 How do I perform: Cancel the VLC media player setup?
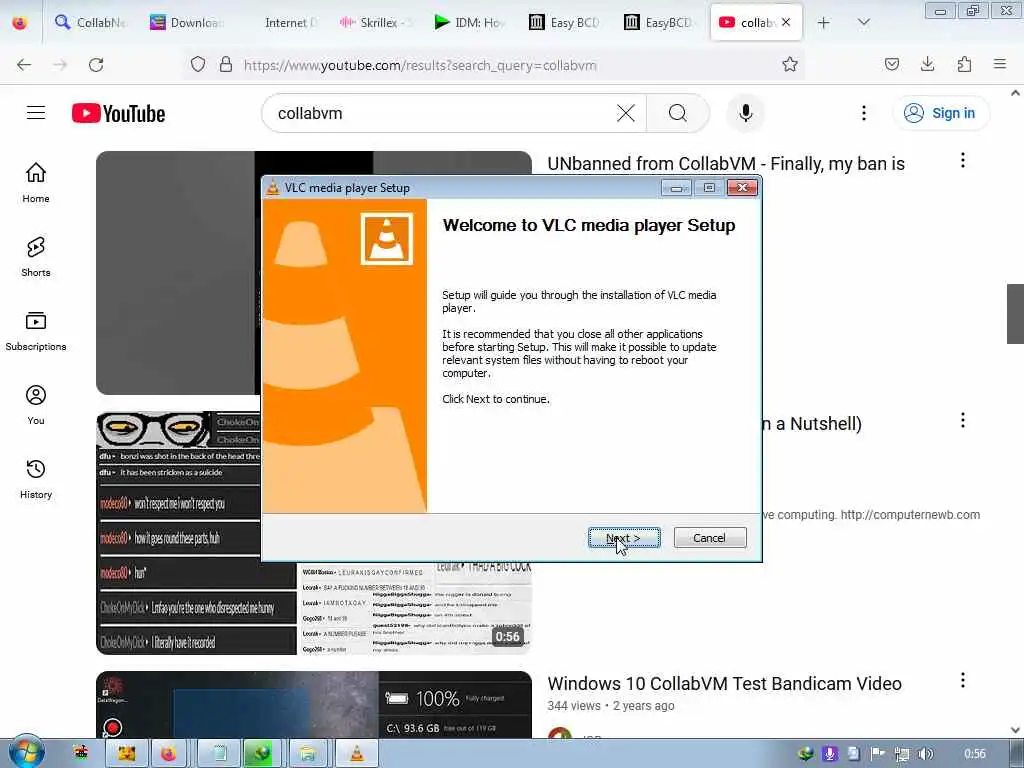(709, 538)
